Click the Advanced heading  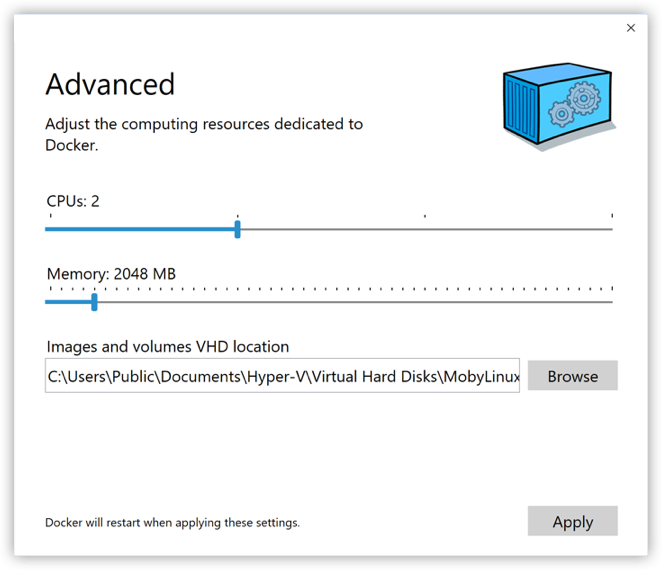pos(110,84)
